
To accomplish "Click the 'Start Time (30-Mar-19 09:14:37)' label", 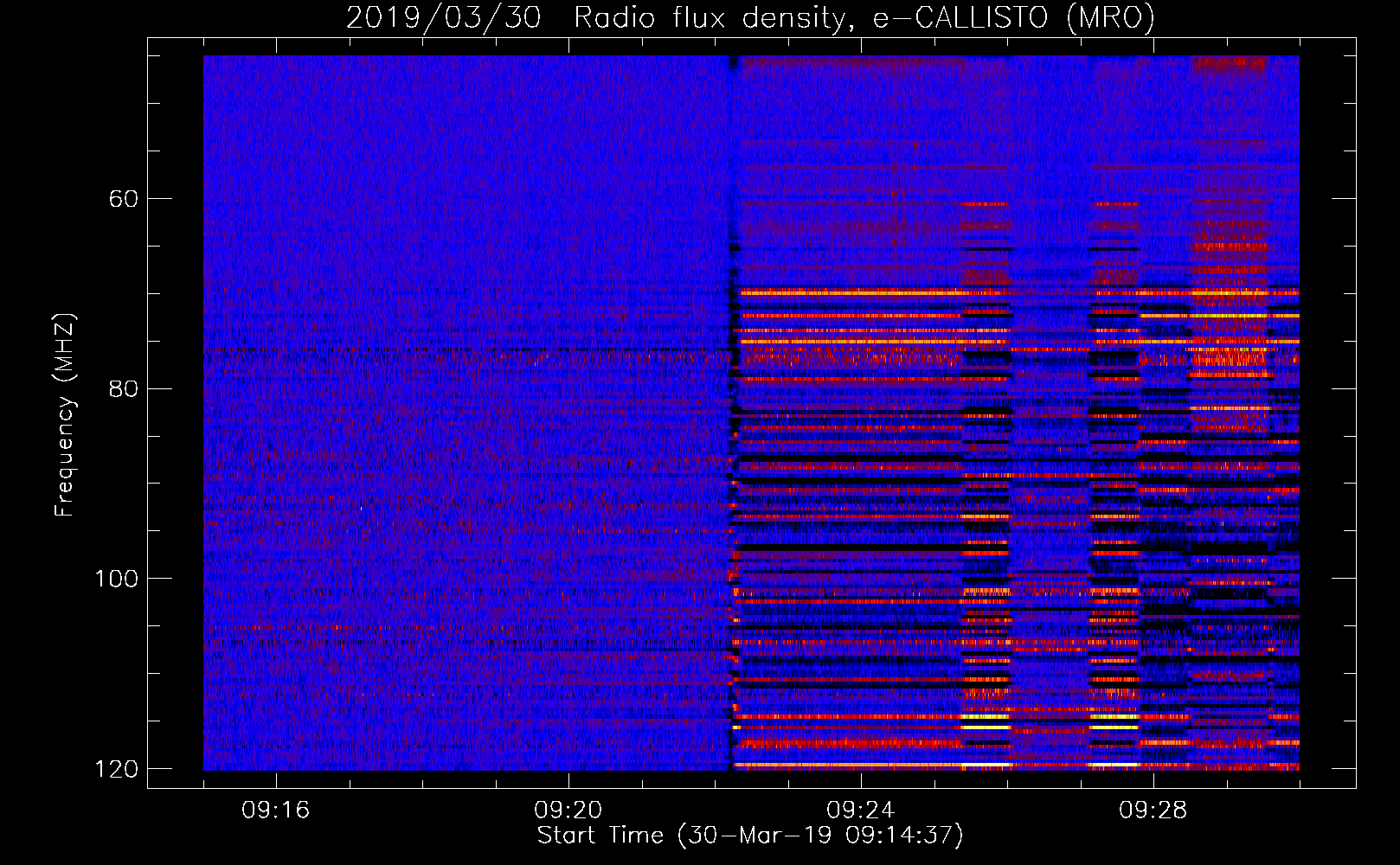I will click(x=750, y=836).
